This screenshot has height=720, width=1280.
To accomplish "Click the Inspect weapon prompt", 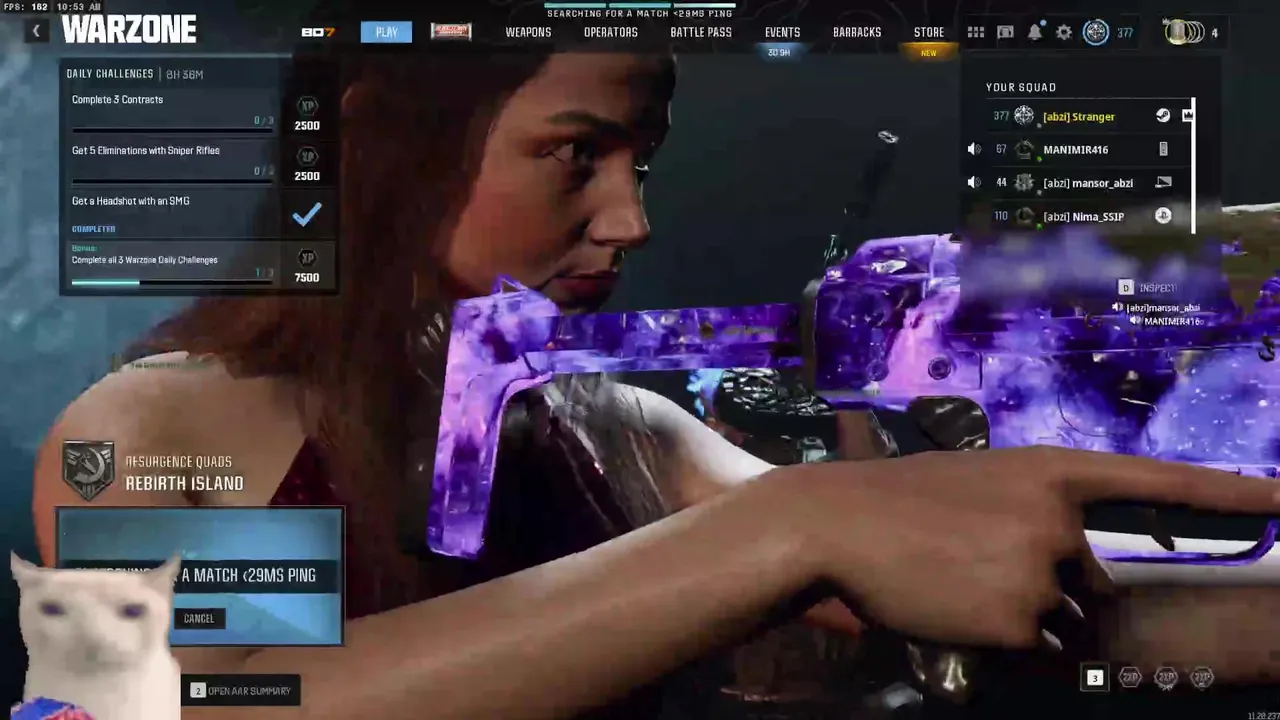I will (1148, 288).
